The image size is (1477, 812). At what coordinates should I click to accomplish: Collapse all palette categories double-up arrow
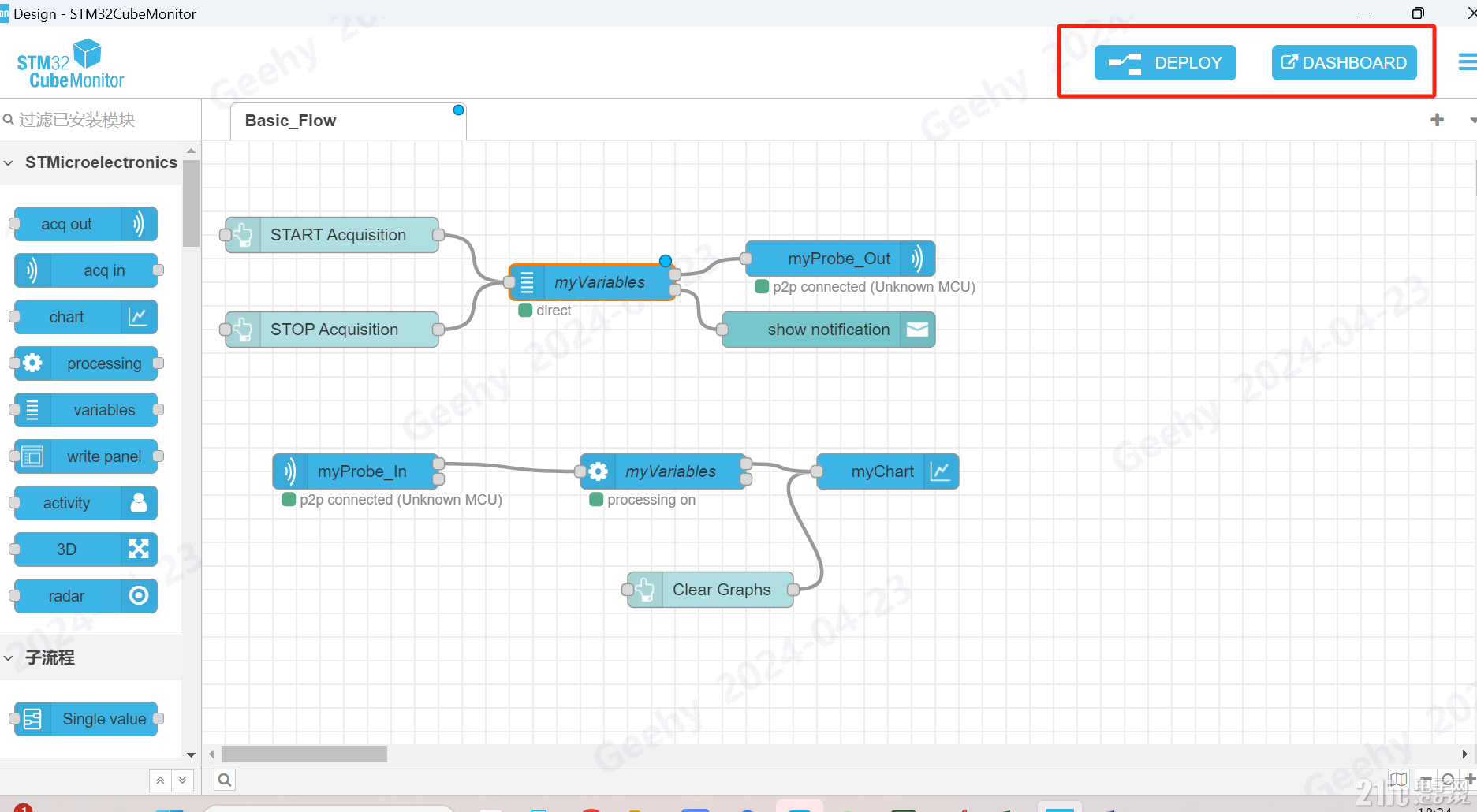(x=160, y=780)
